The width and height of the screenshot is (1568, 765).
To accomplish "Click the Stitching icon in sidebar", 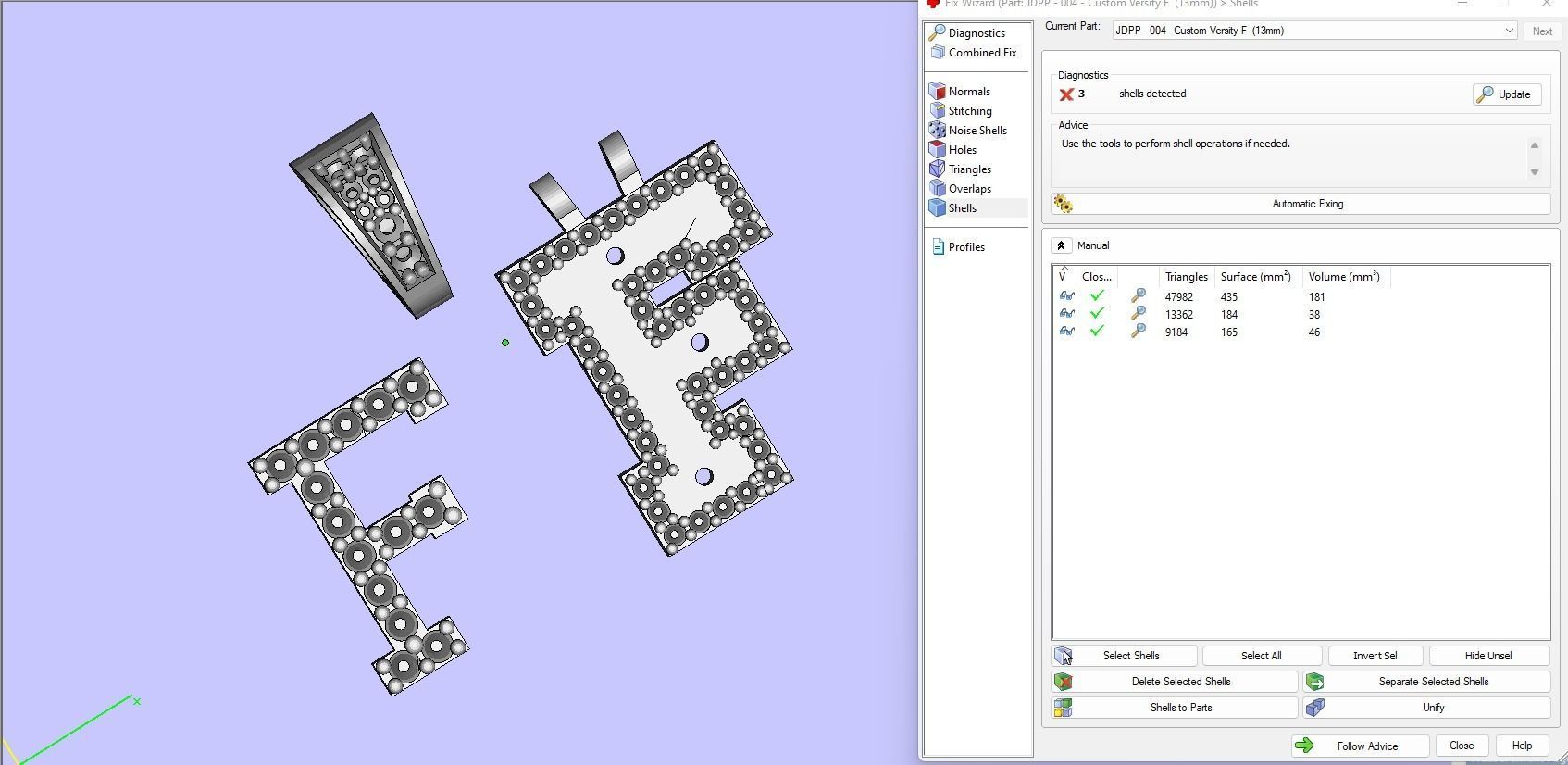I will coord(938,110).
